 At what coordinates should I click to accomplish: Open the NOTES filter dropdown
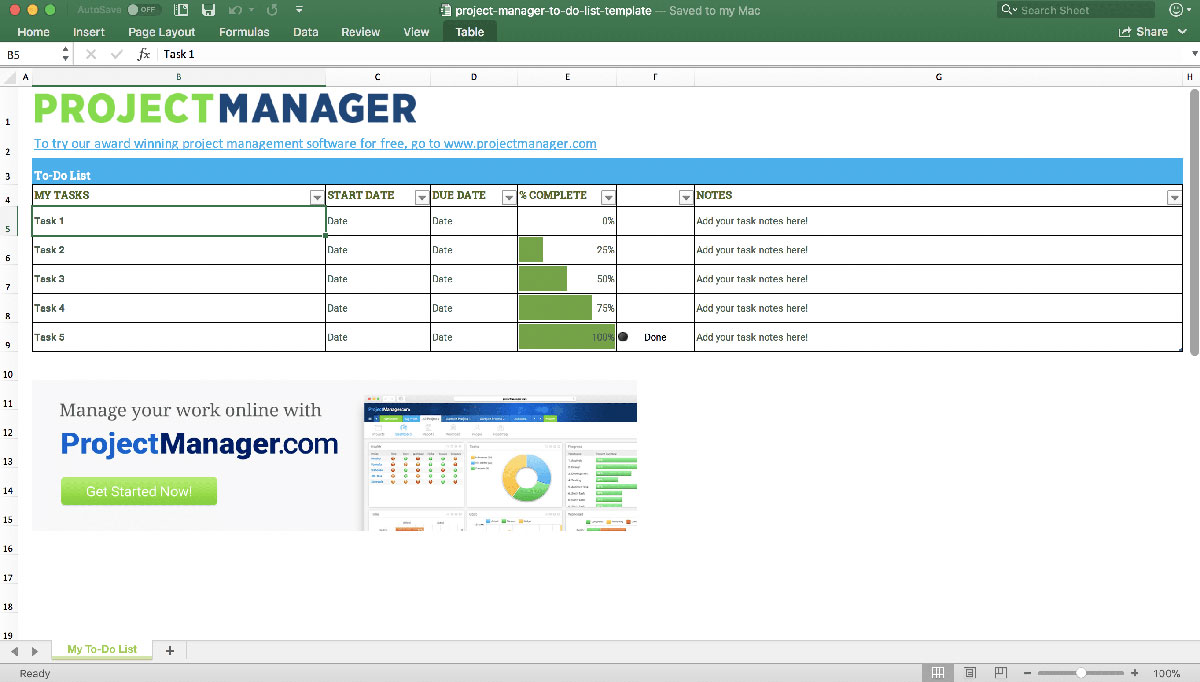tap(1174, 198)
